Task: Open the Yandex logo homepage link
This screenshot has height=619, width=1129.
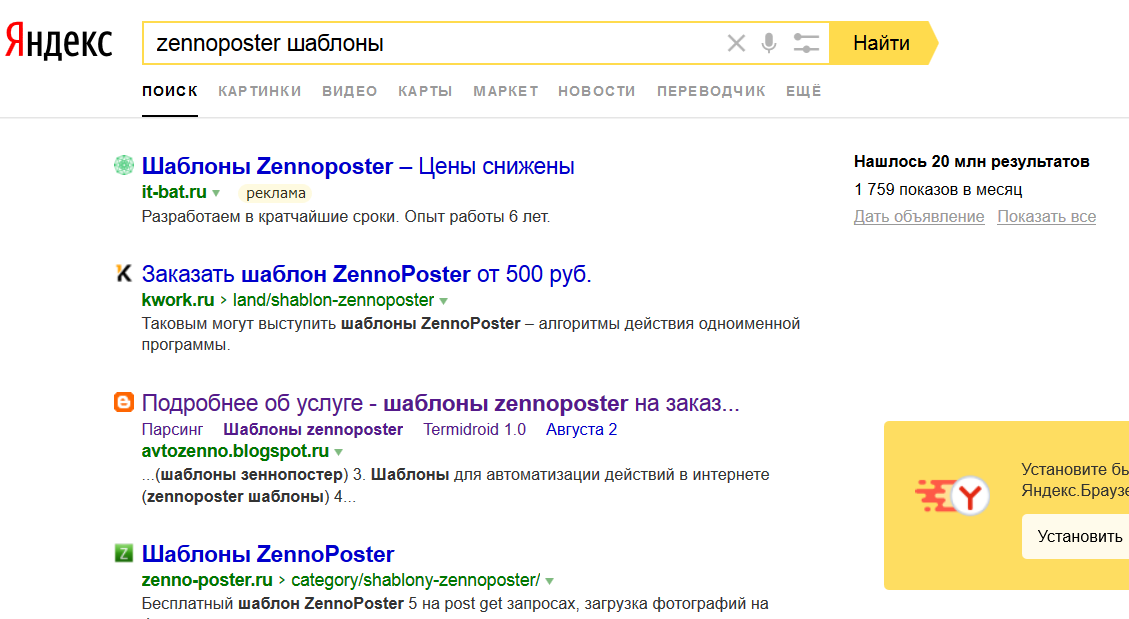Action: point(59,42)
